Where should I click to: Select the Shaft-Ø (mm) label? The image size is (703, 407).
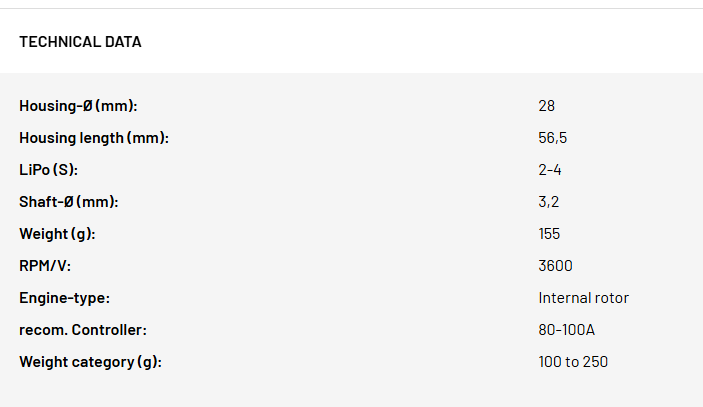point(69,202)
